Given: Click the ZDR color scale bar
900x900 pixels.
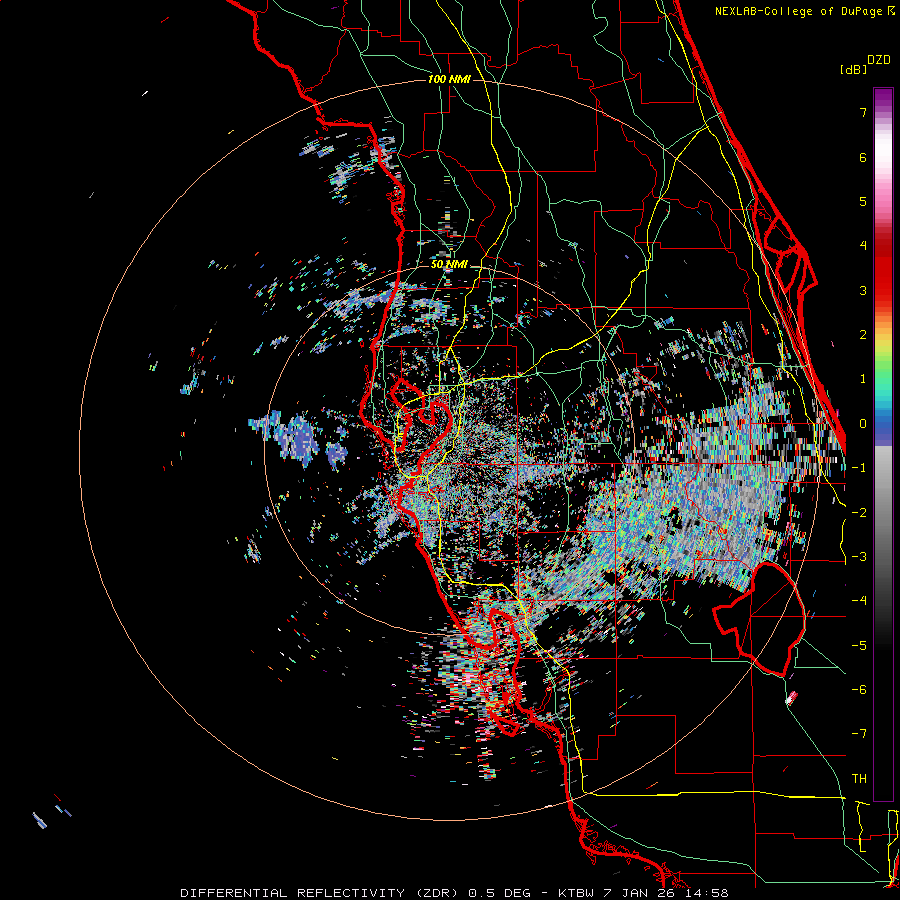Looking at the screenshot, I should pos(883,444).
